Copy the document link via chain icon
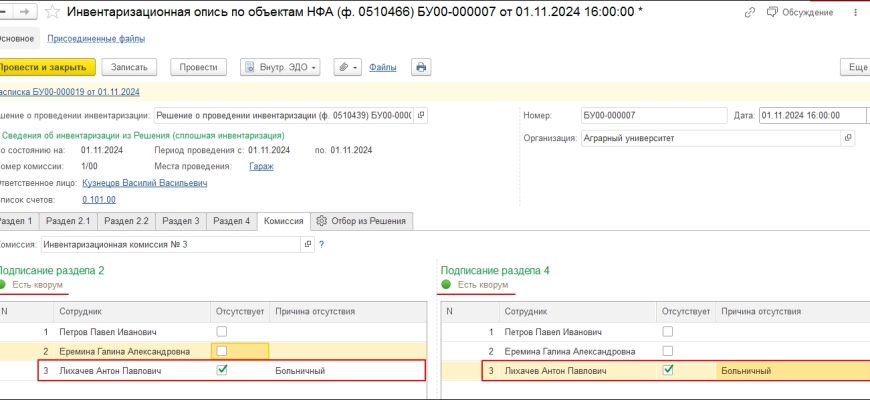This screenshot has width=870, height=400. coord(750,12)
